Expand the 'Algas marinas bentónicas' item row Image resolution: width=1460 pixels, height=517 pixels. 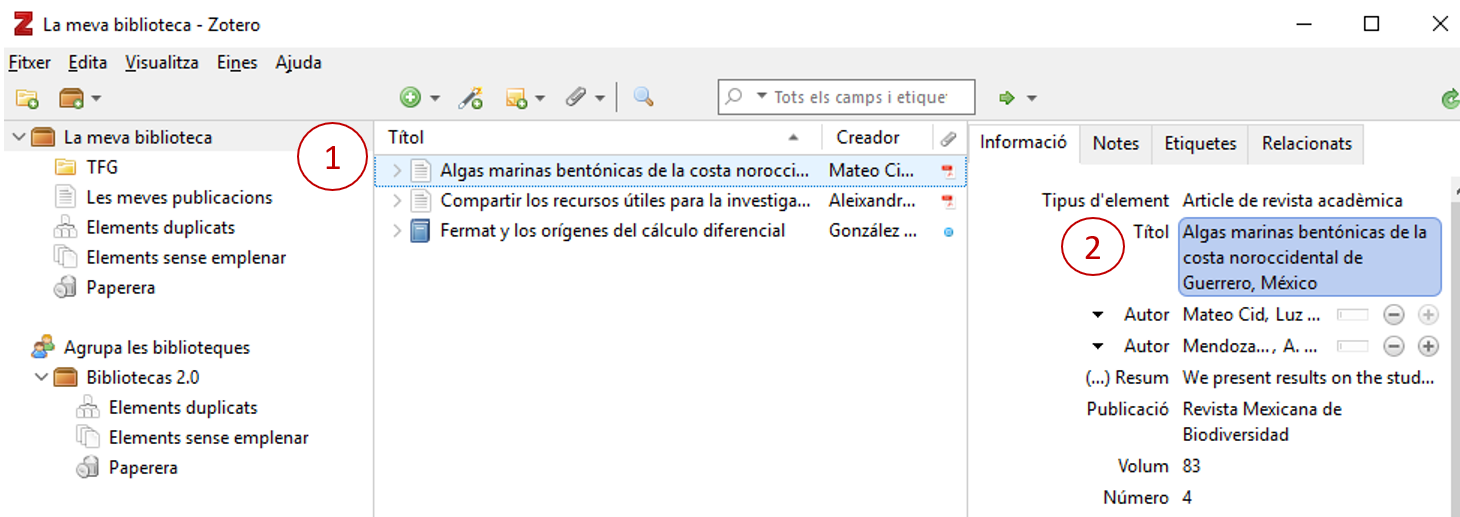click(397, 171)
